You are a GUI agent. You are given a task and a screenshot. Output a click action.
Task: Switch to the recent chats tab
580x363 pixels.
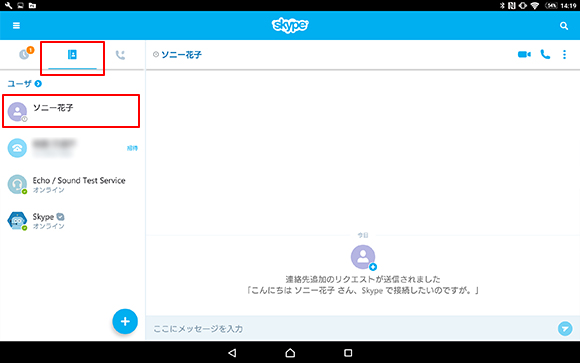click(25, 54)
